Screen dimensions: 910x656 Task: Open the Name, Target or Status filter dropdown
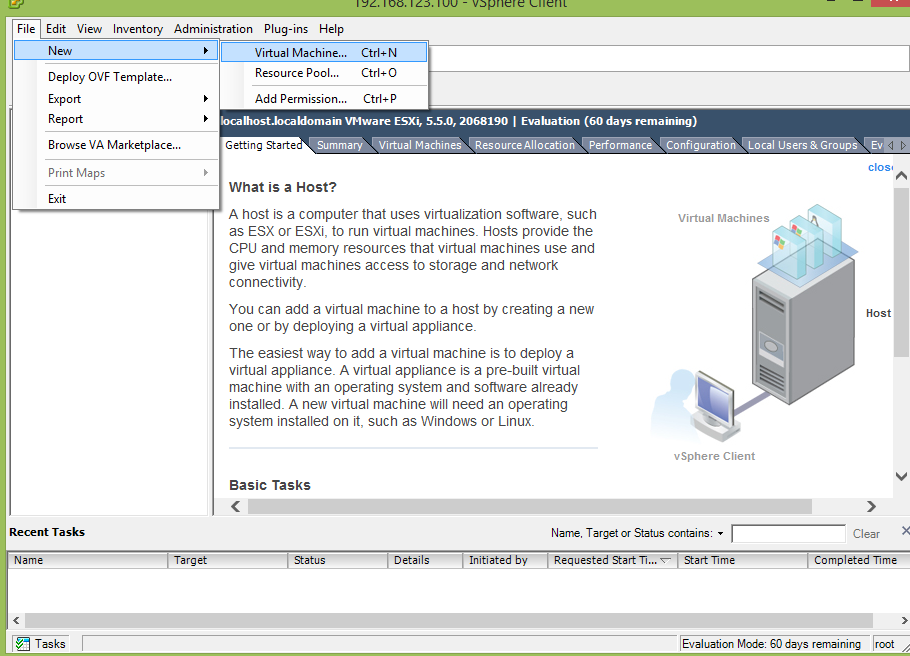[x=720, y=534]
